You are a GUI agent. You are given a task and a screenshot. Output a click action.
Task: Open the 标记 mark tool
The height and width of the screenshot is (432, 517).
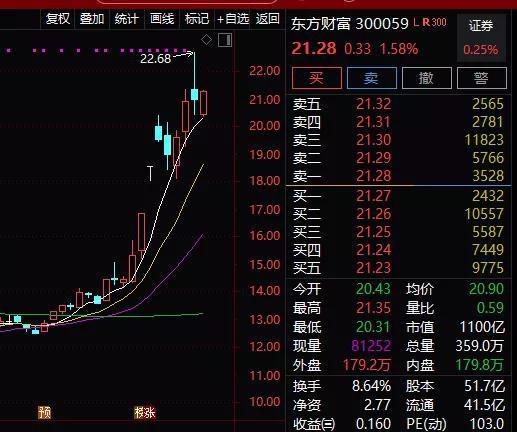(197, 19)
